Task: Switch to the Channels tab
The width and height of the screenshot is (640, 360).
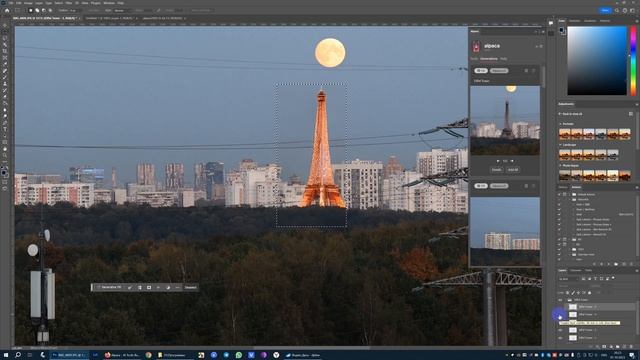Action: [x=576, y=270]
